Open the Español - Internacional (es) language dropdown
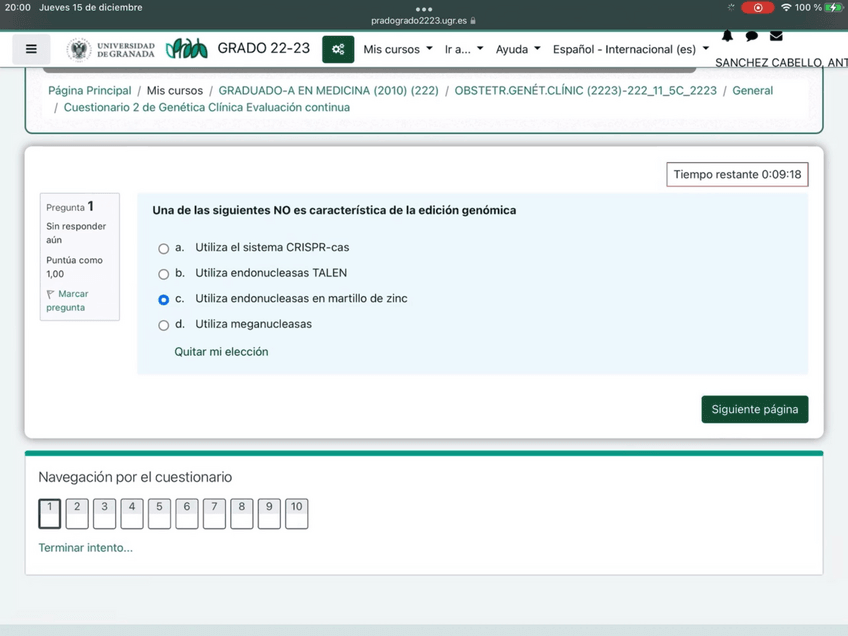Screen dimensions: 848x636 631,49
